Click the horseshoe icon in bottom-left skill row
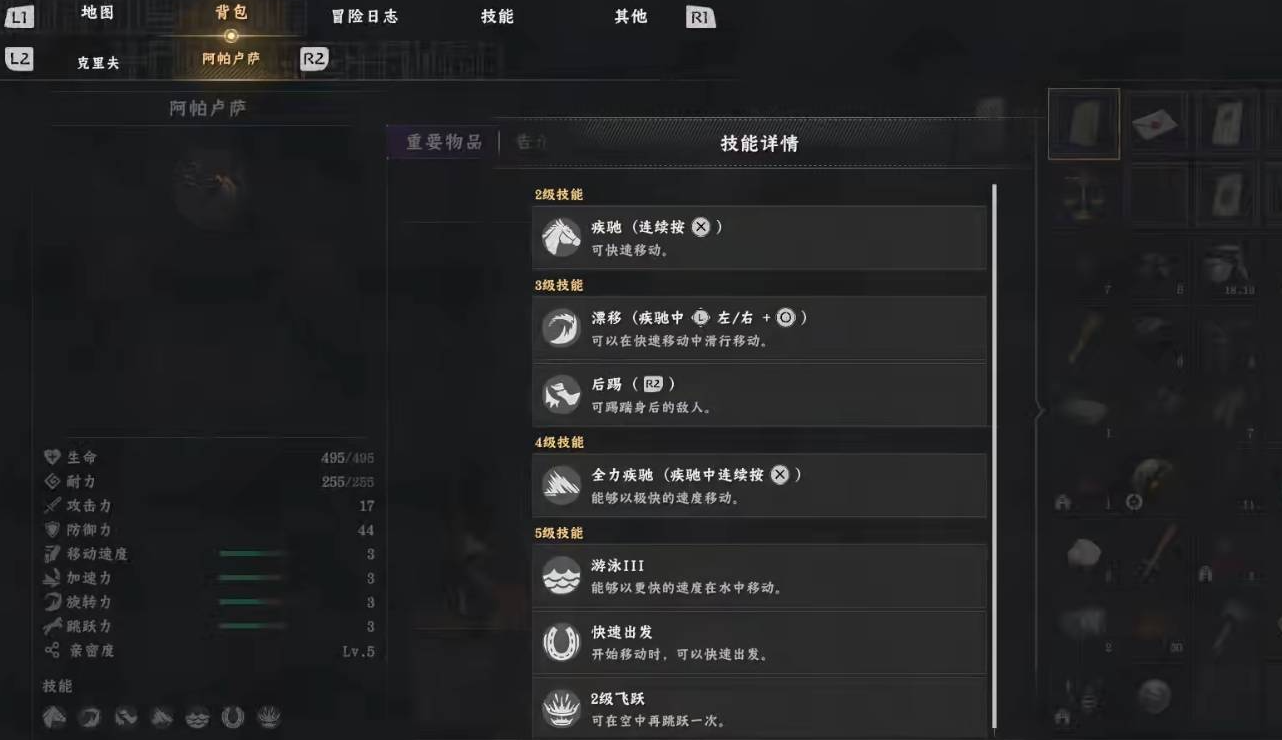The image size is (1282, 740). coord(233,716)
